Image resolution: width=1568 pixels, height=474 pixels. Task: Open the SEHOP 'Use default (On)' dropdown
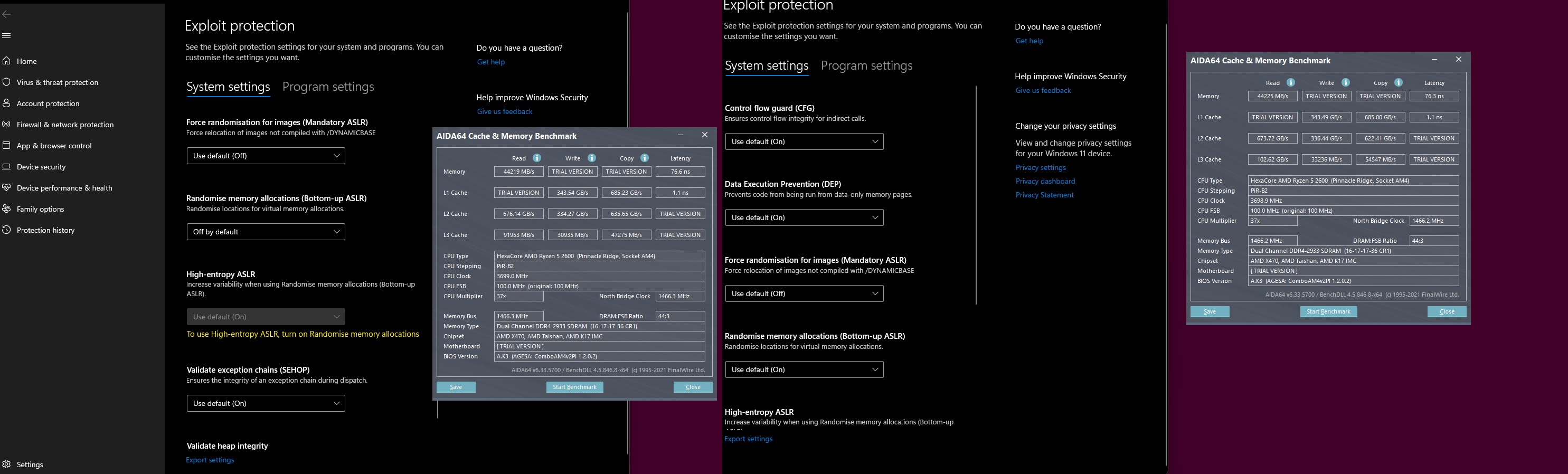266,403
